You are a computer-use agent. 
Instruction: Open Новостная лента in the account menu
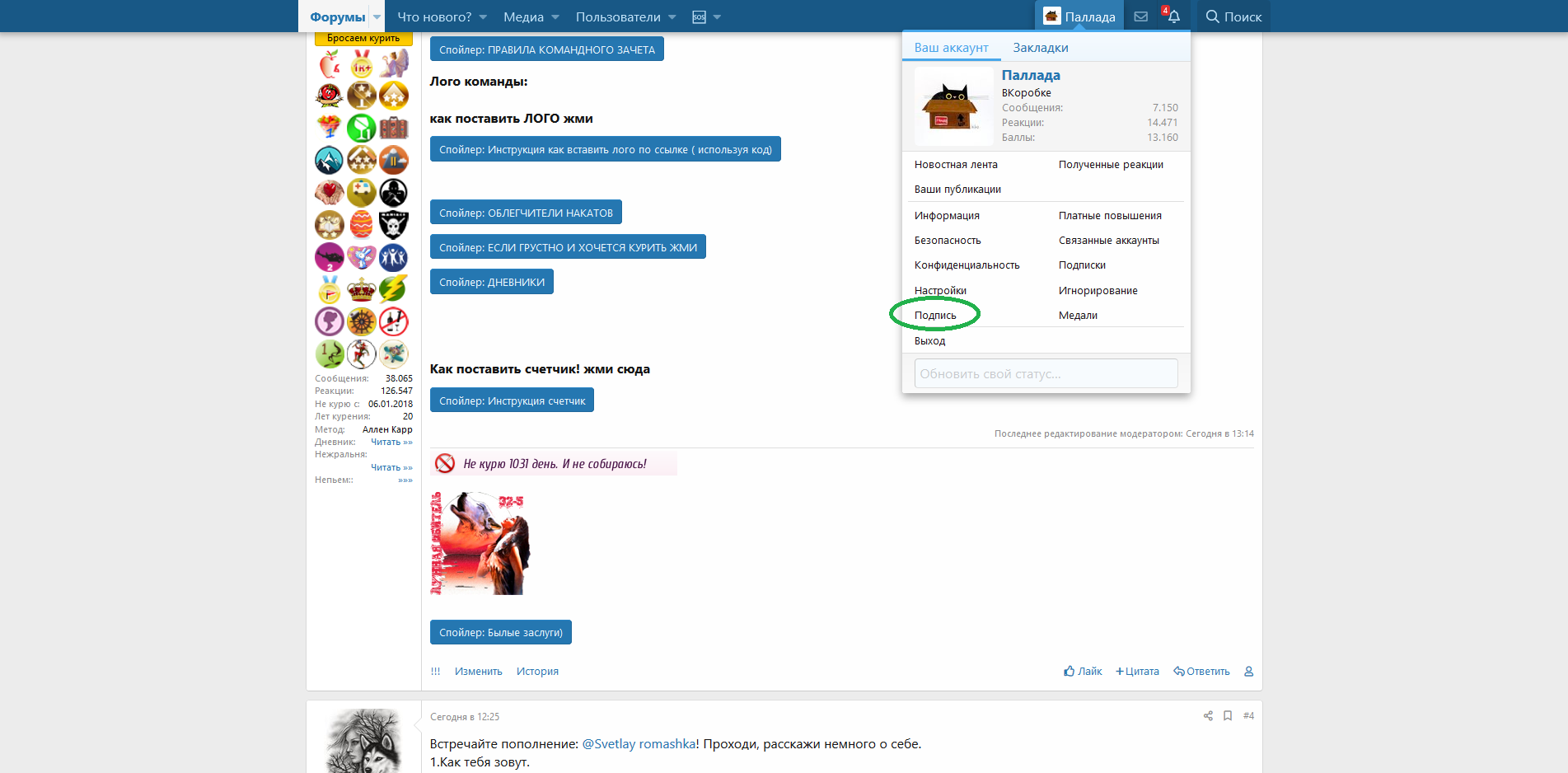tap(956, 165)
